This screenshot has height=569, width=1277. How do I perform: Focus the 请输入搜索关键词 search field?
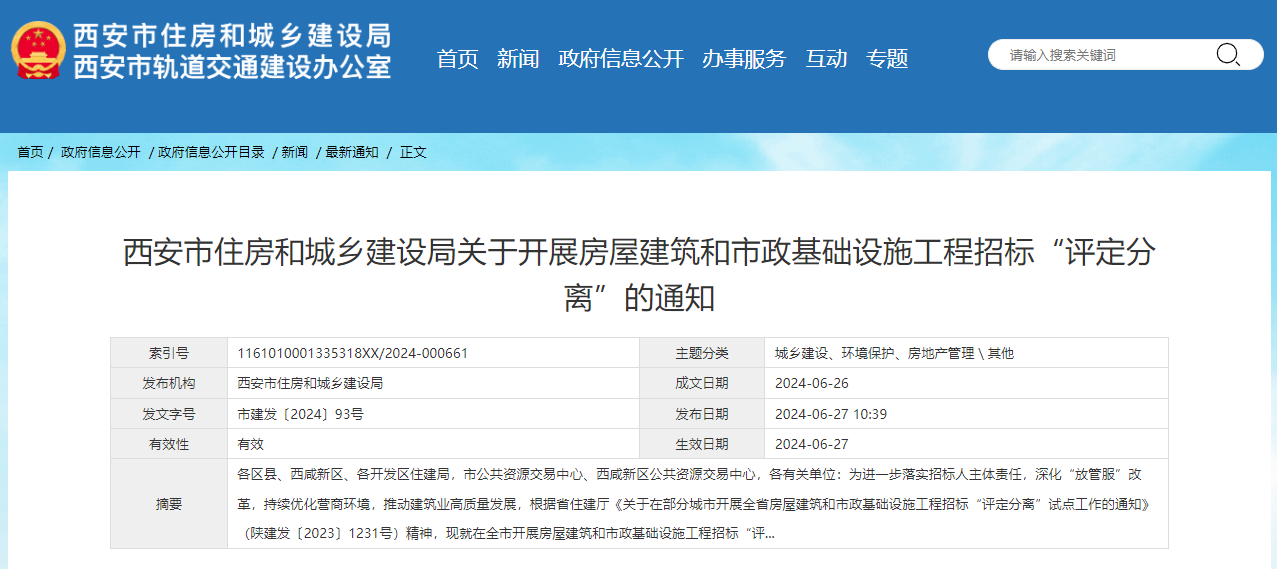pyautogui.click(x=1100, y=55)
